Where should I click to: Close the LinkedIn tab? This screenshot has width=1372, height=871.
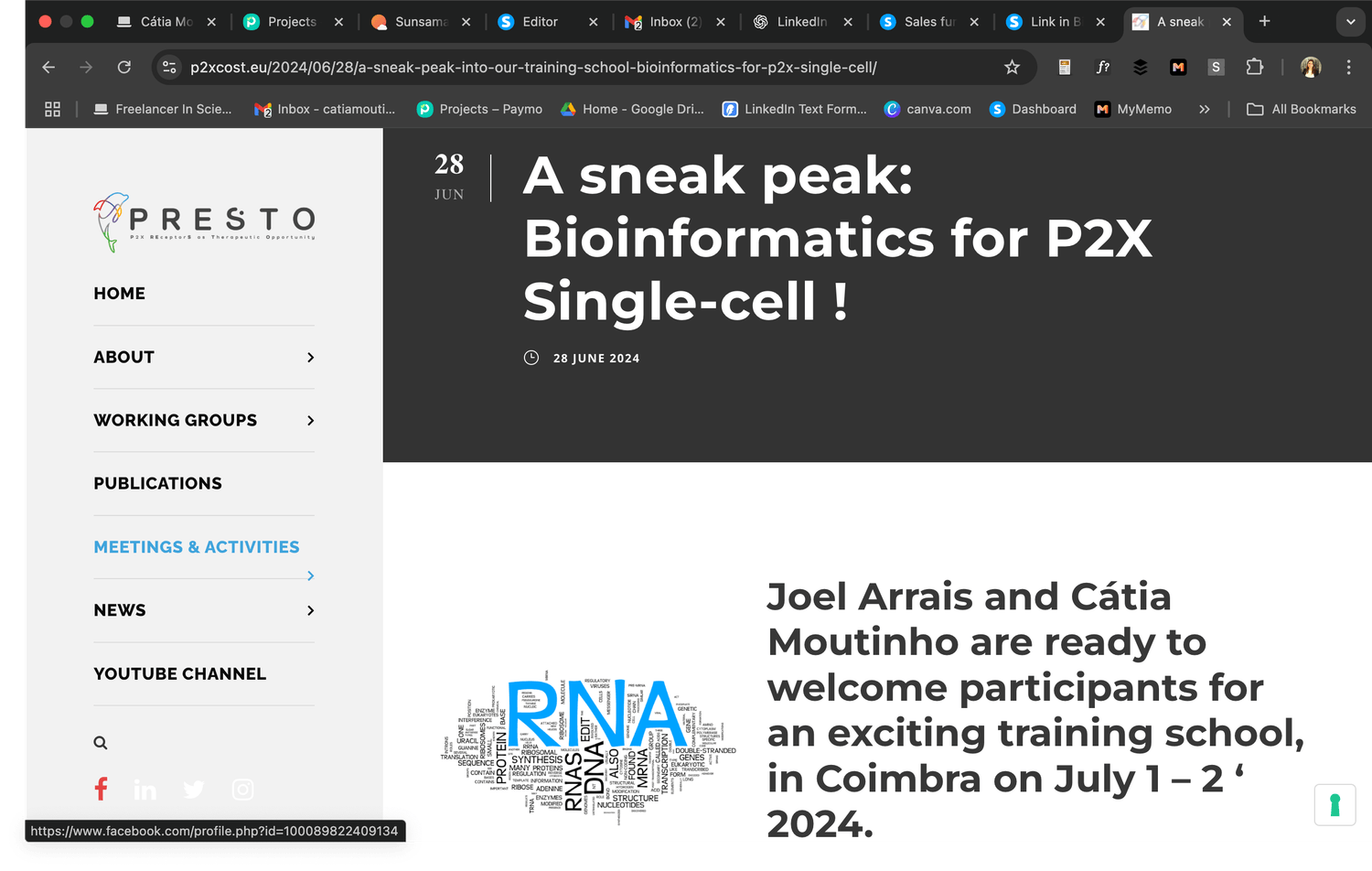click(x=848, y=22)
